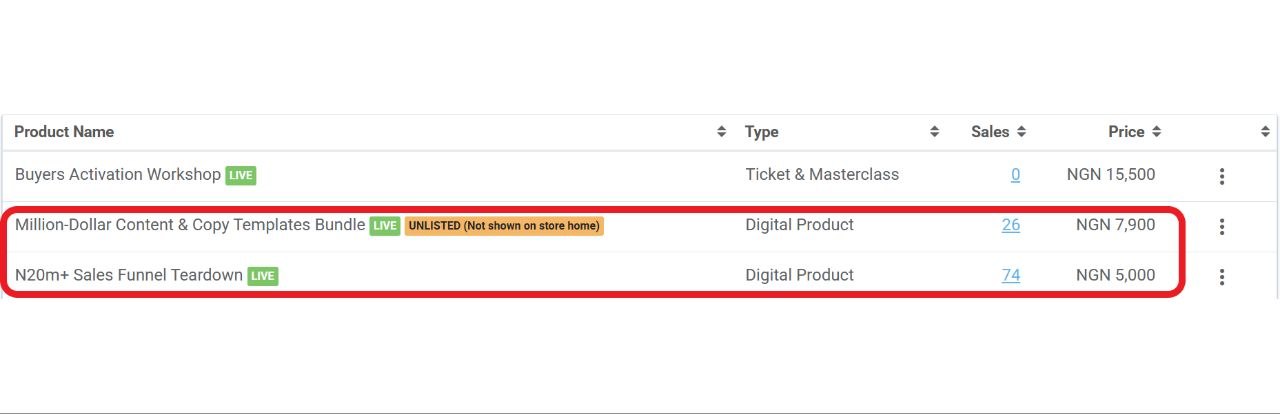Open the Templates Bundle row three-dot menu
The image size is (1280, 414).
click(x=1221, y=227)
